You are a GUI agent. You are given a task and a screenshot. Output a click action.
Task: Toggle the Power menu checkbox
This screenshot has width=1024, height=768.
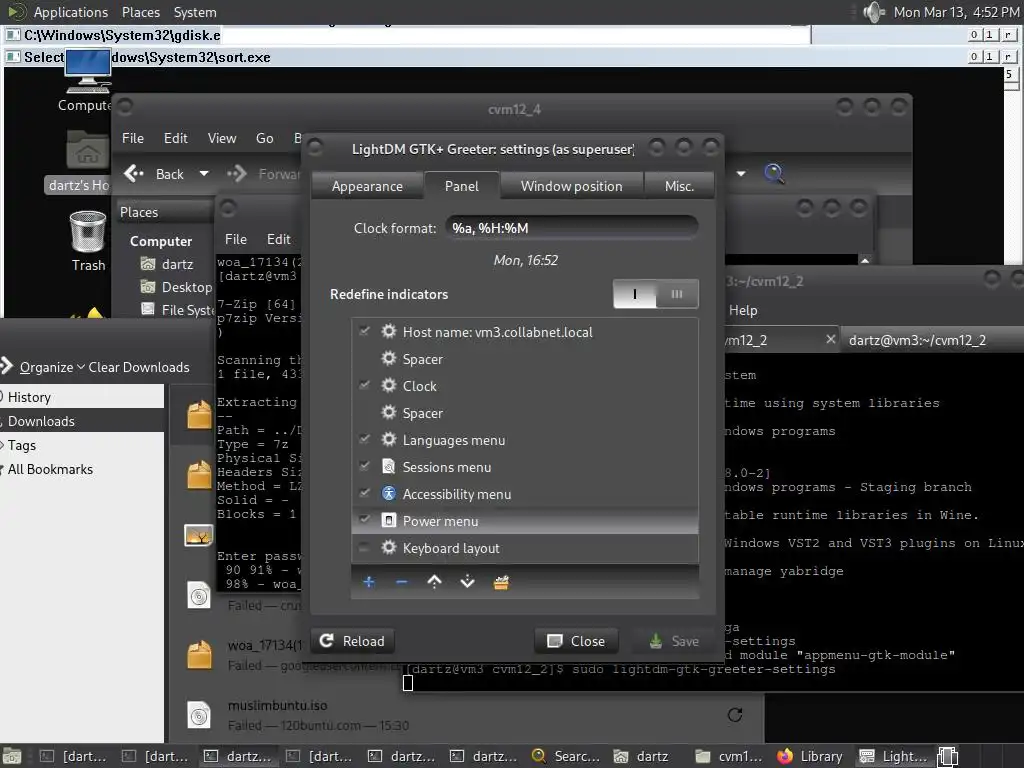click(364, 520)
